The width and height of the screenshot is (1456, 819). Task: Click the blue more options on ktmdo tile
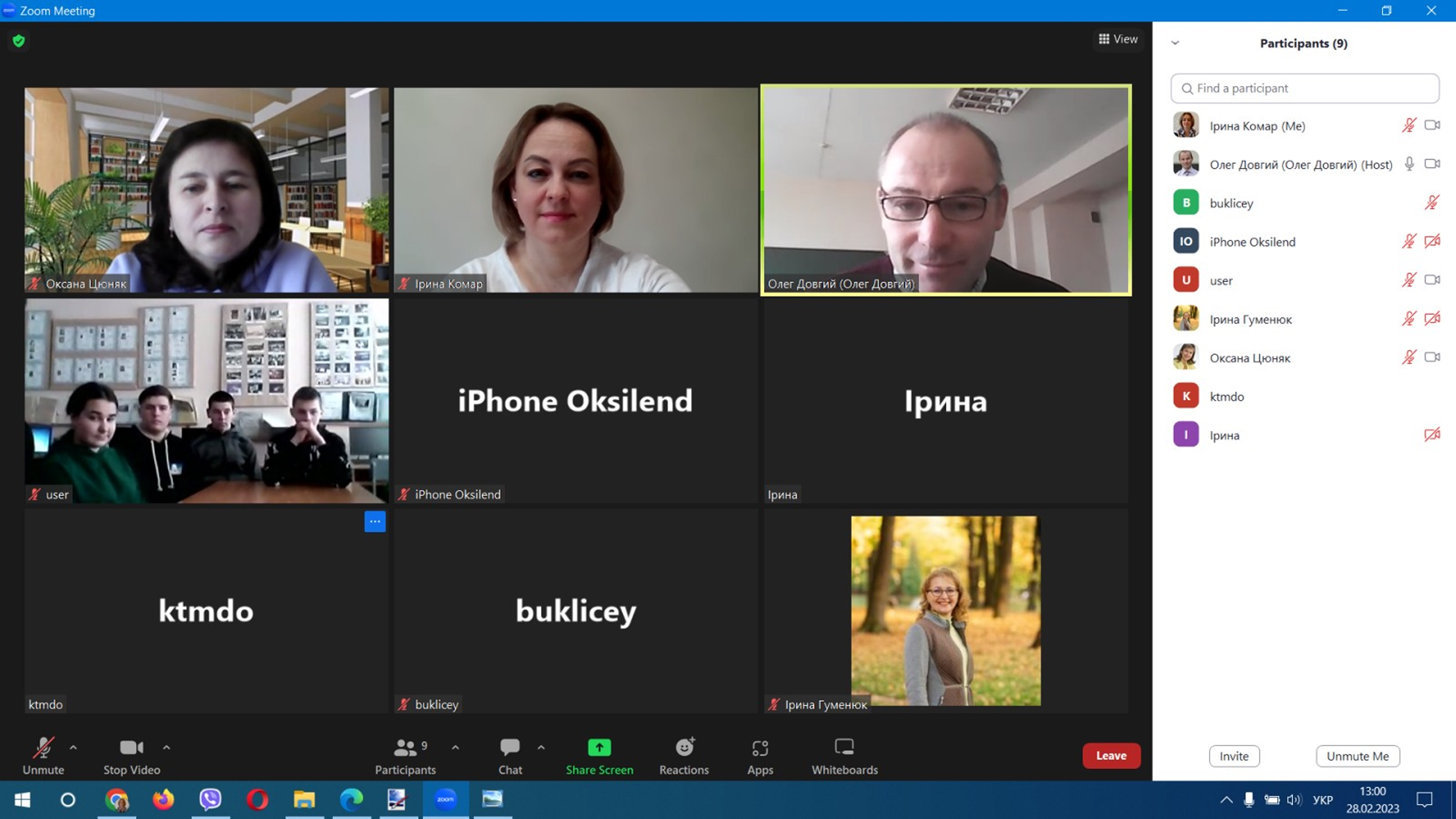coord(375,522)
